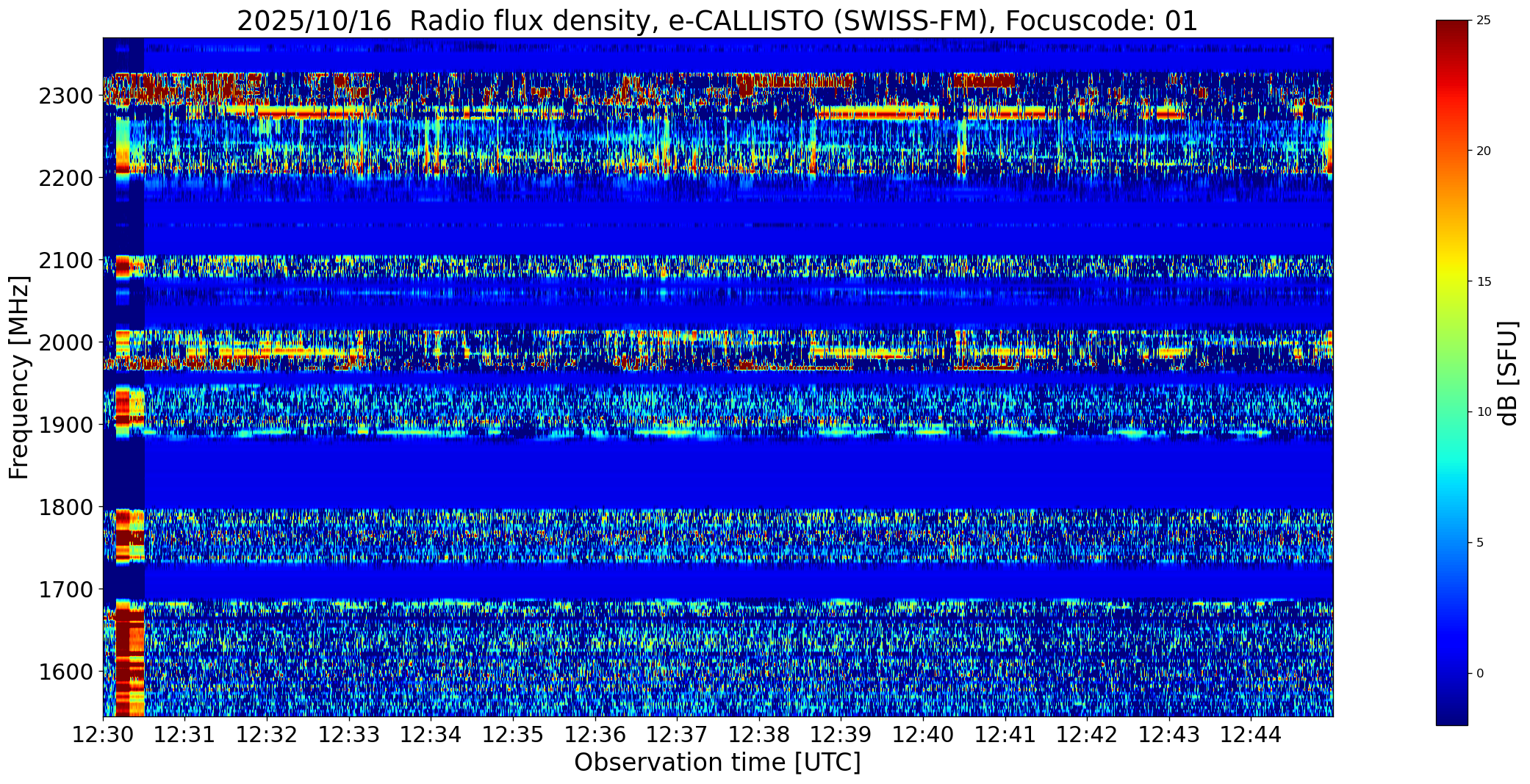Click the colorbar tick label 5
The image size is (1530, 784).
click(1480, 543)
